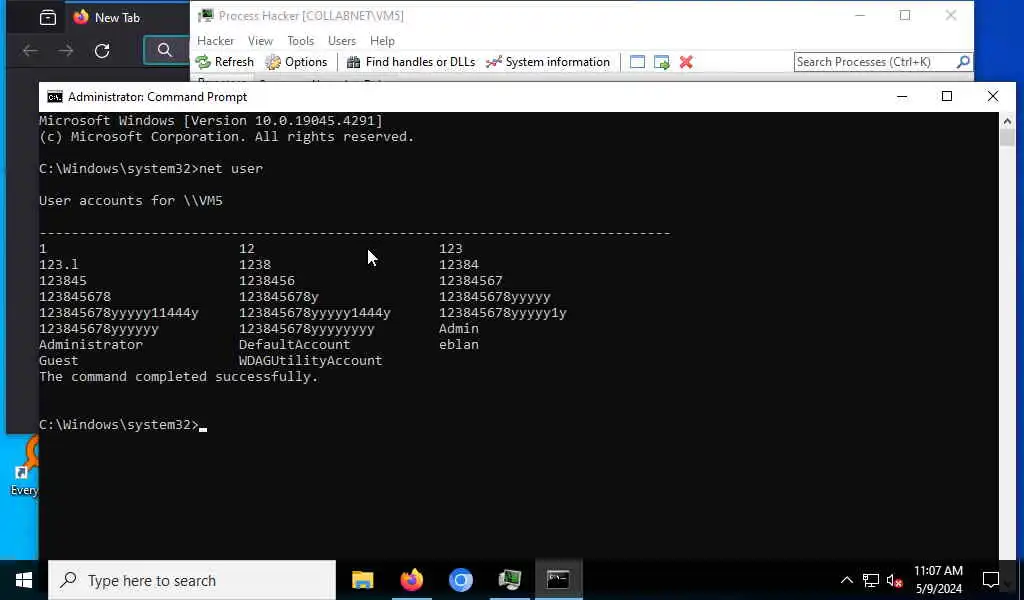Switch to Process Hacker taskbar icon
Image resolution: width=1024 pixels, height=600 pixels.
509,580
